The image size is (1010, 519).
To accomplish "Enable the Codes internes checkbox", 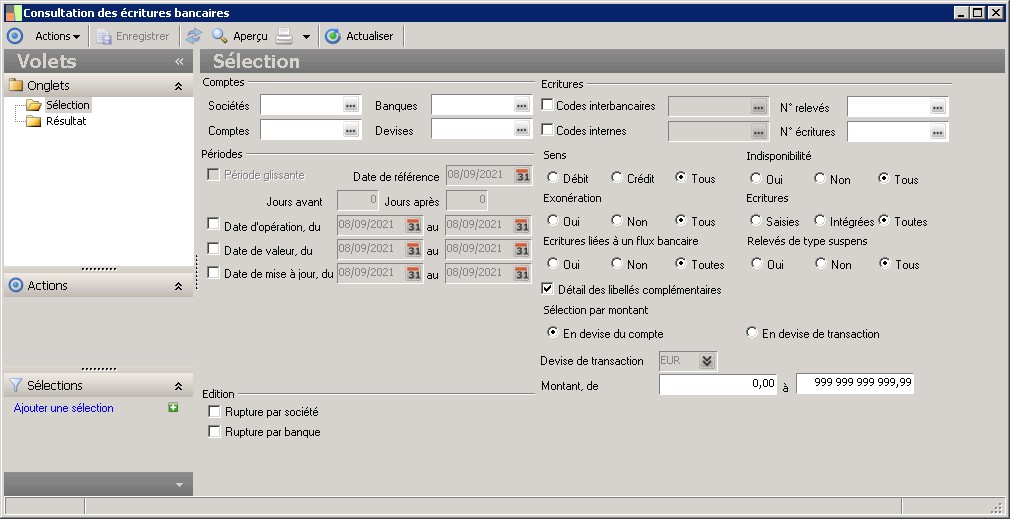I will (548, 130).
